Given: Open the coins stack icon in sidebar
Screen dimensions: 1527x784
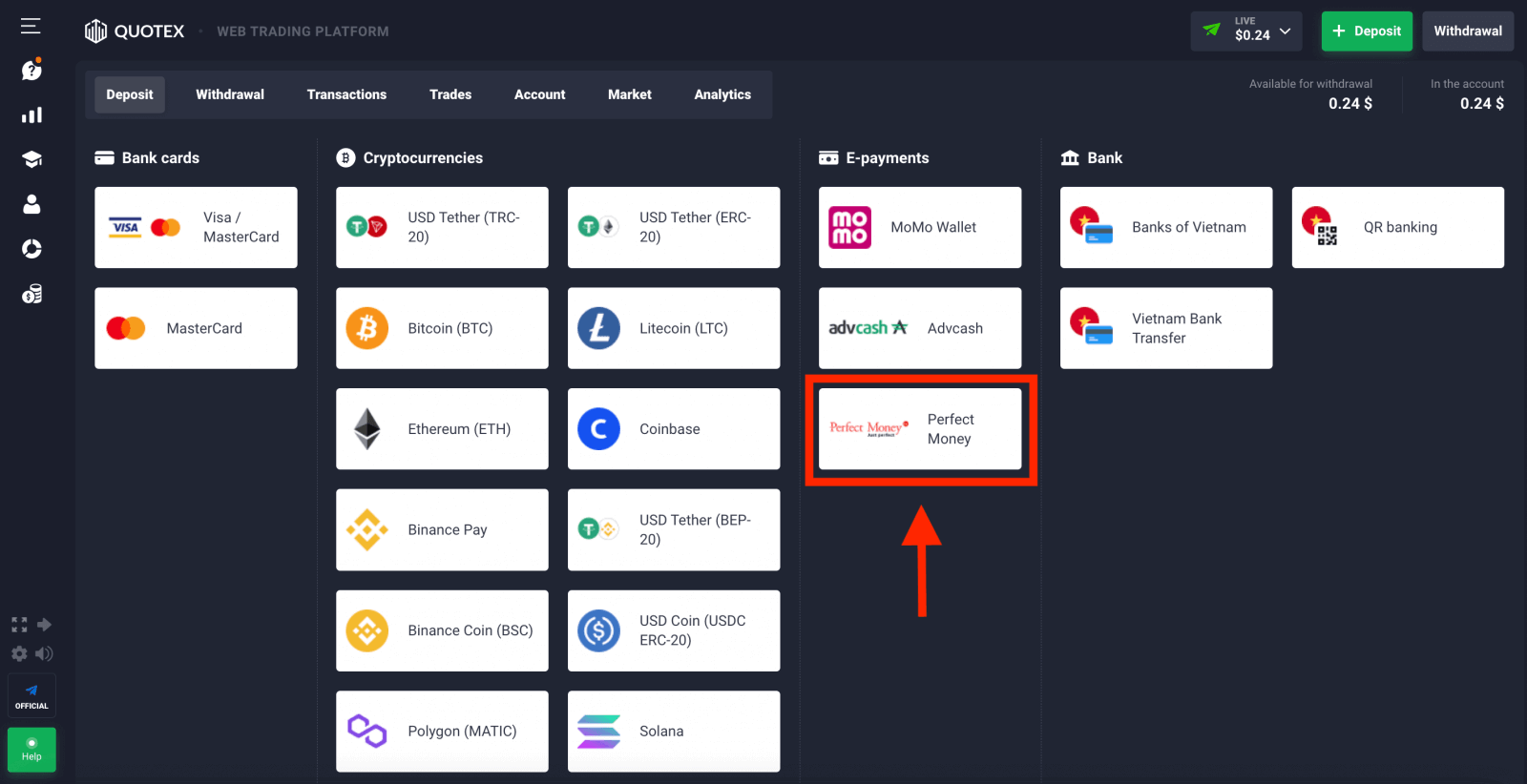Looking at the screenshot, I should click(x=31, y=294).
